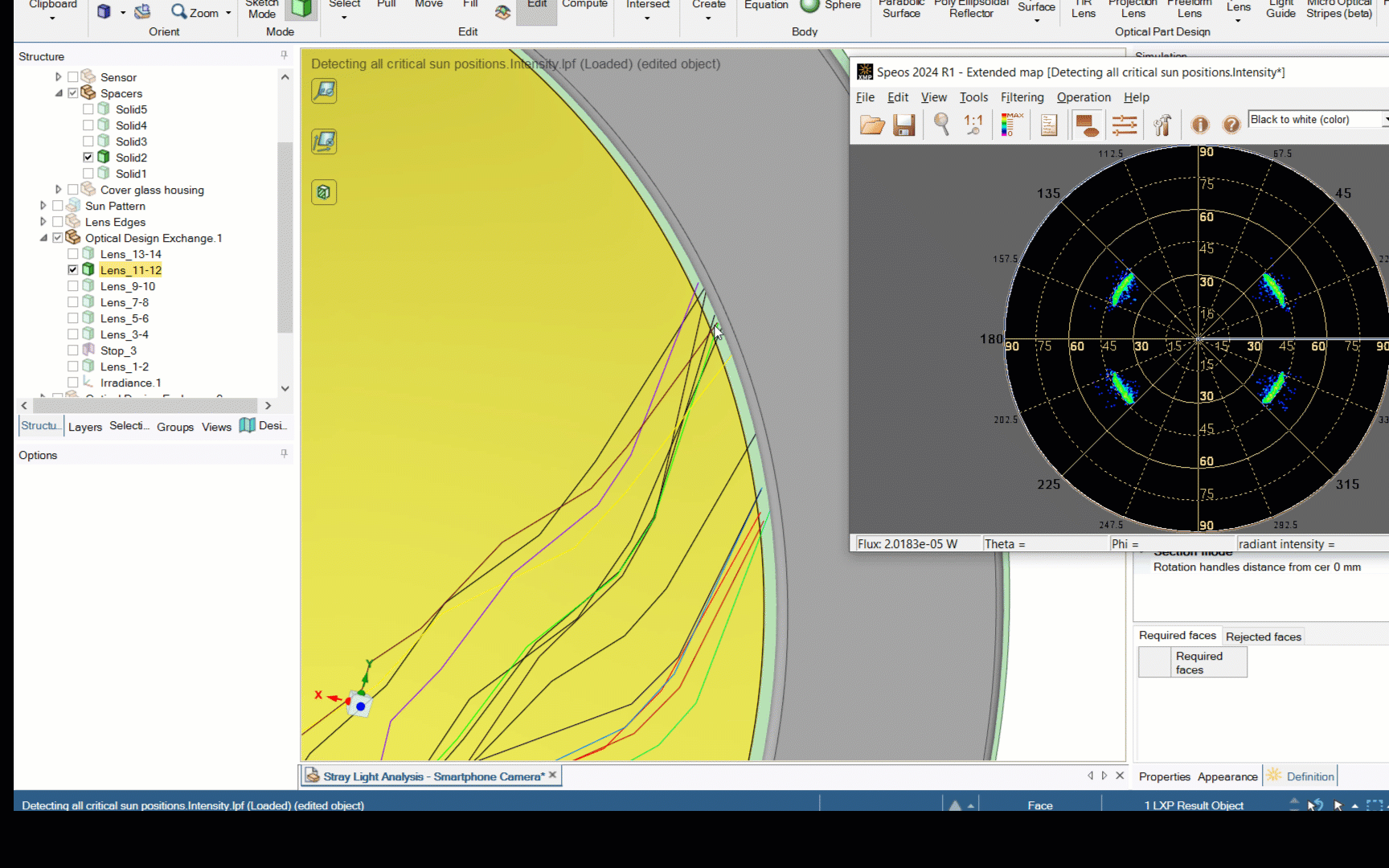Click the blue cube orient view icon
1389x868 pixels.
click(104, 12)
